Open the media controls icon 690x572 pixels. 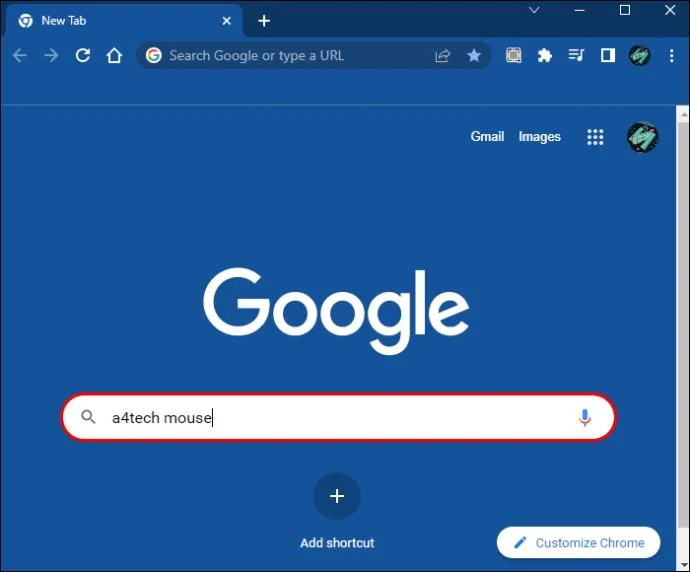576,55
